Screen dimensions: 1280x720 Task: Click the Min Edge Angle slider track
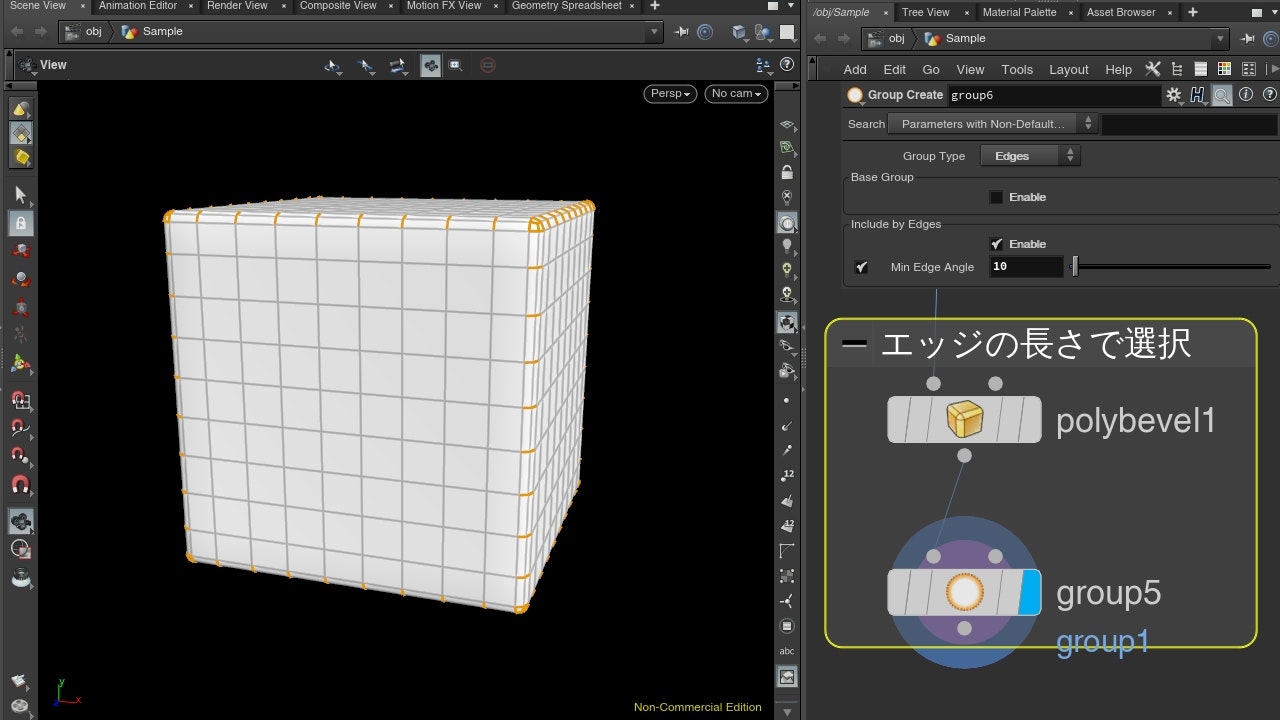1170,267
